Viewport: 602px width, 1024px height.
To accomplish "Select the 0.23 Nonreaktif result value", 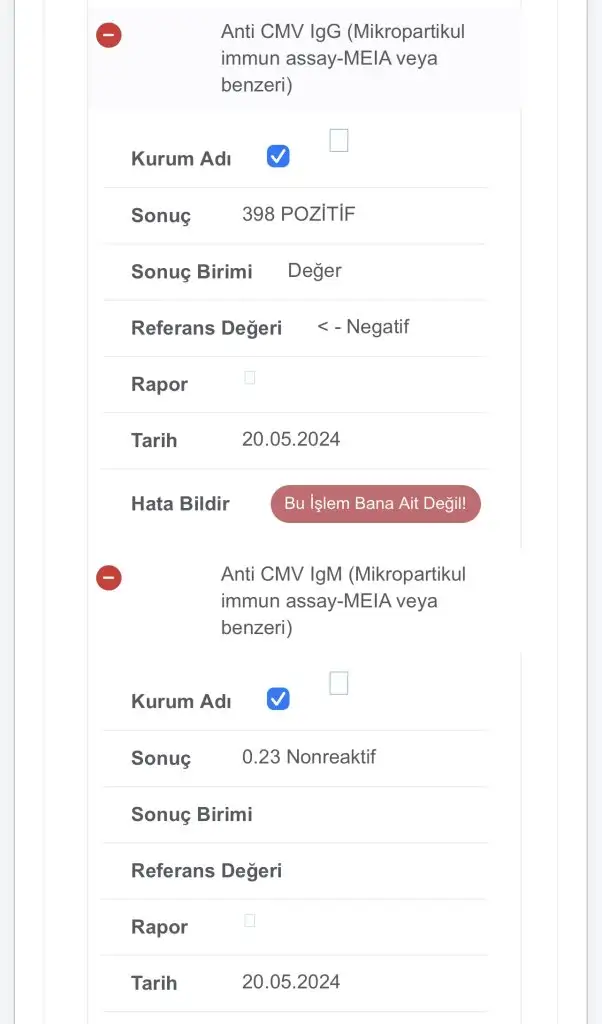I will coord(308,757).
